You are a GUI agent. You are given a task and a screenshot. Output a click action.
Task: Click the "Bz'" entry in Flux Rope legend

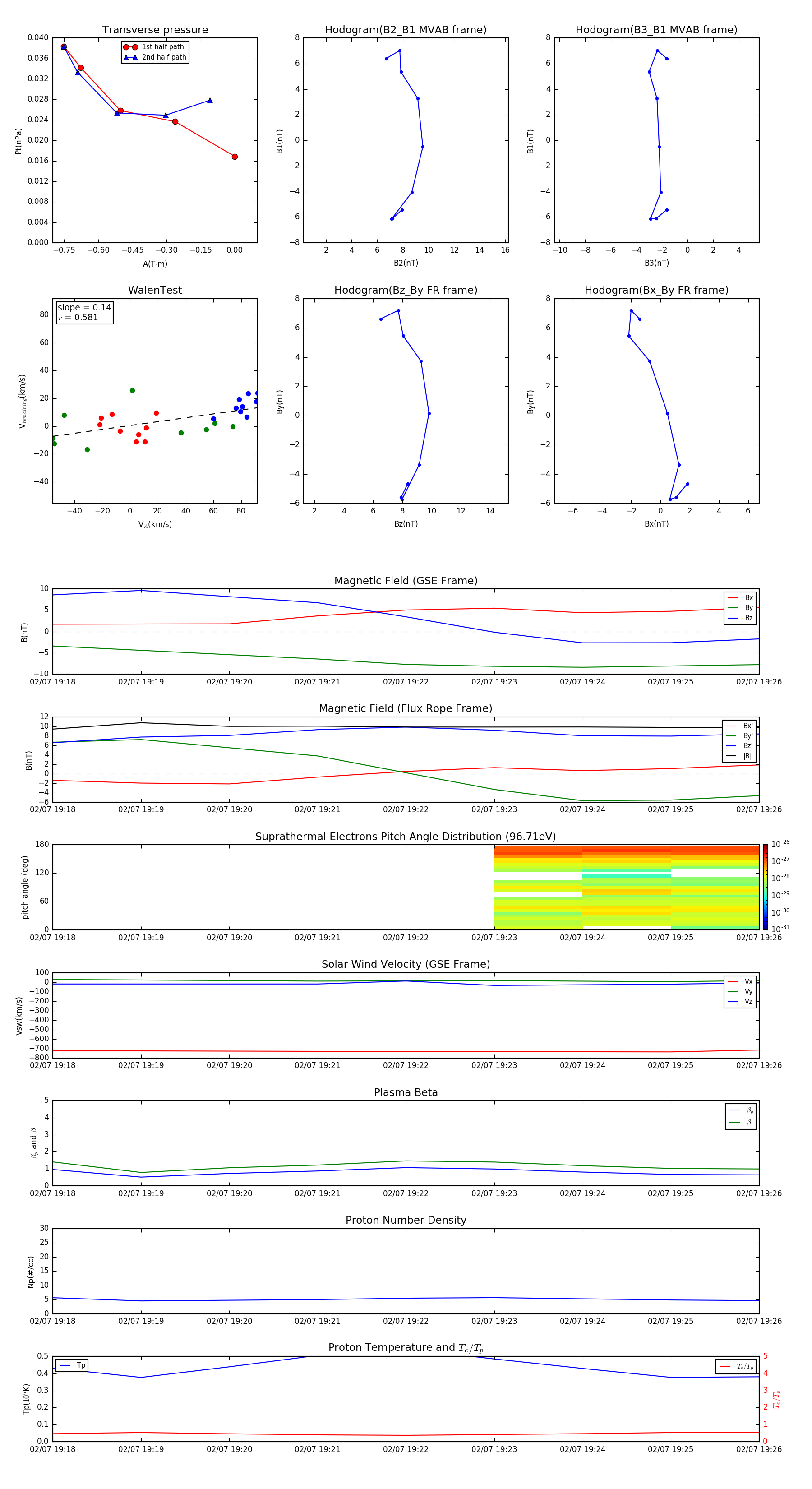(740, 746)
